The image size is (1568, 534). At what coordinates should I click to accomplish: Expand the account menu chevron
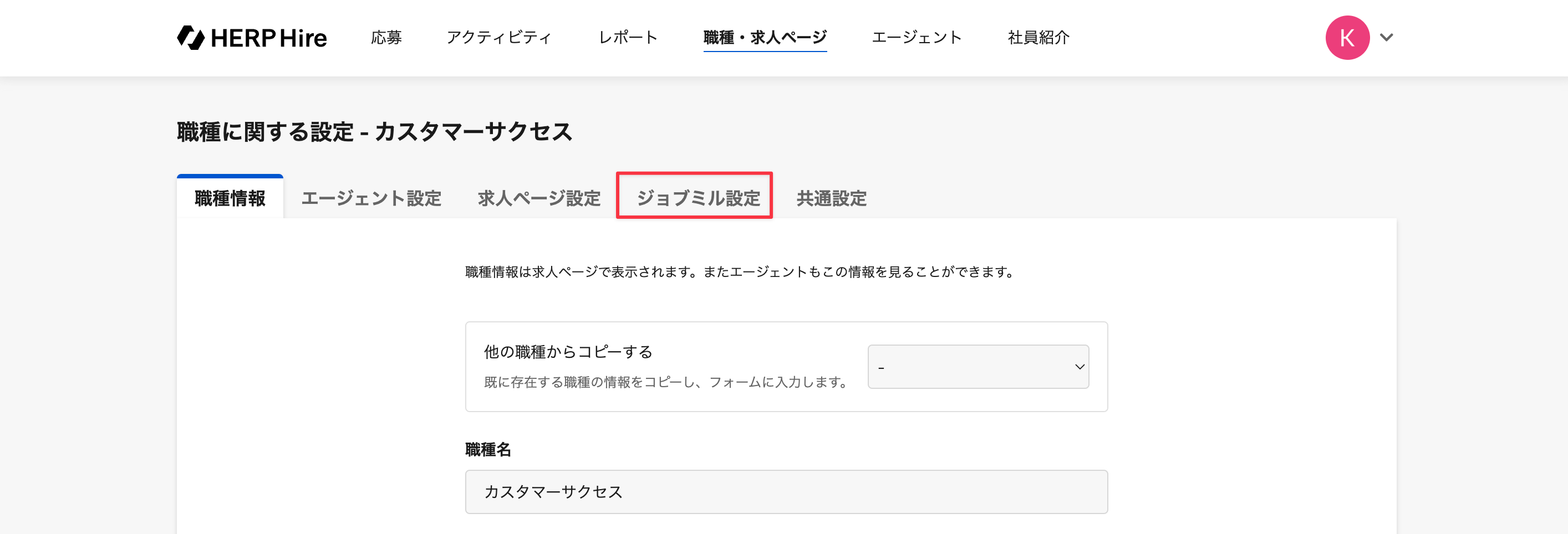(x=1387, y=38)
